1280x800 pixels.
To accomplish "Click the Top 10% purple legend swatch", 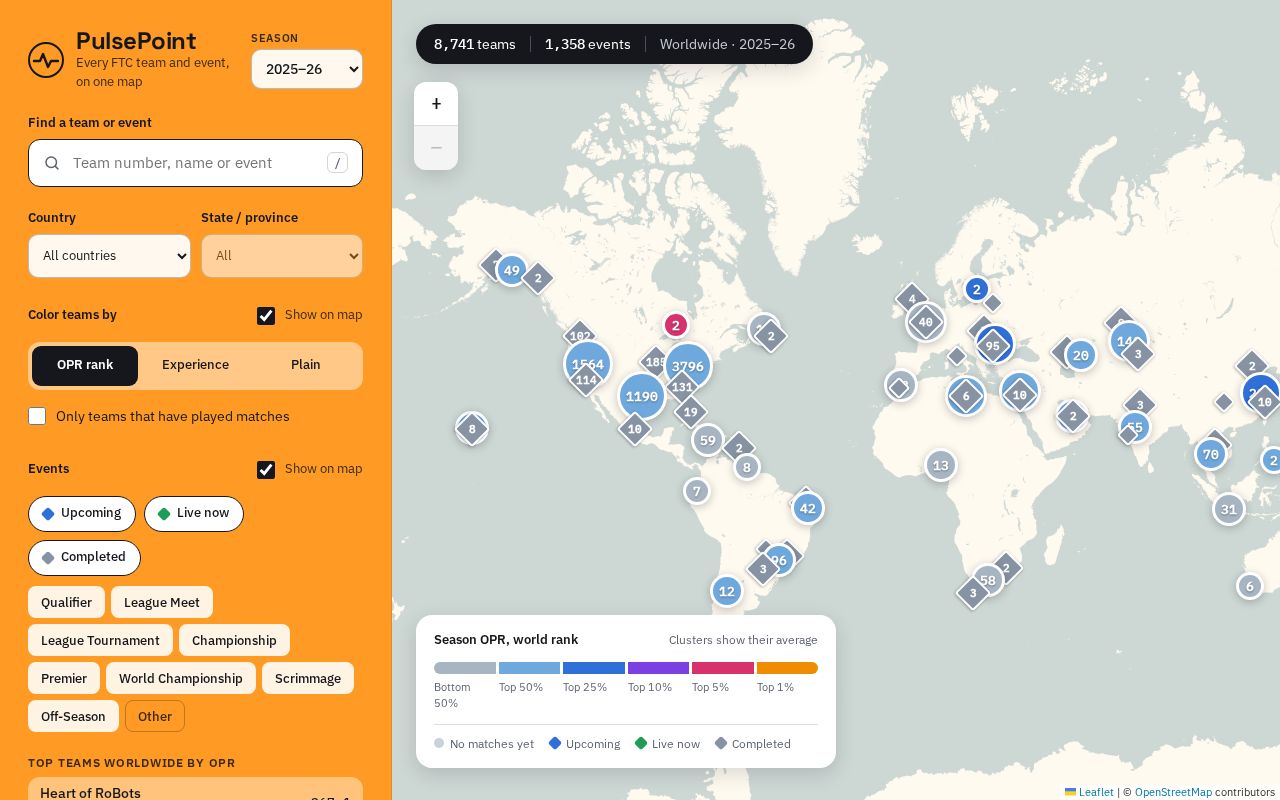I will [658, 668].
